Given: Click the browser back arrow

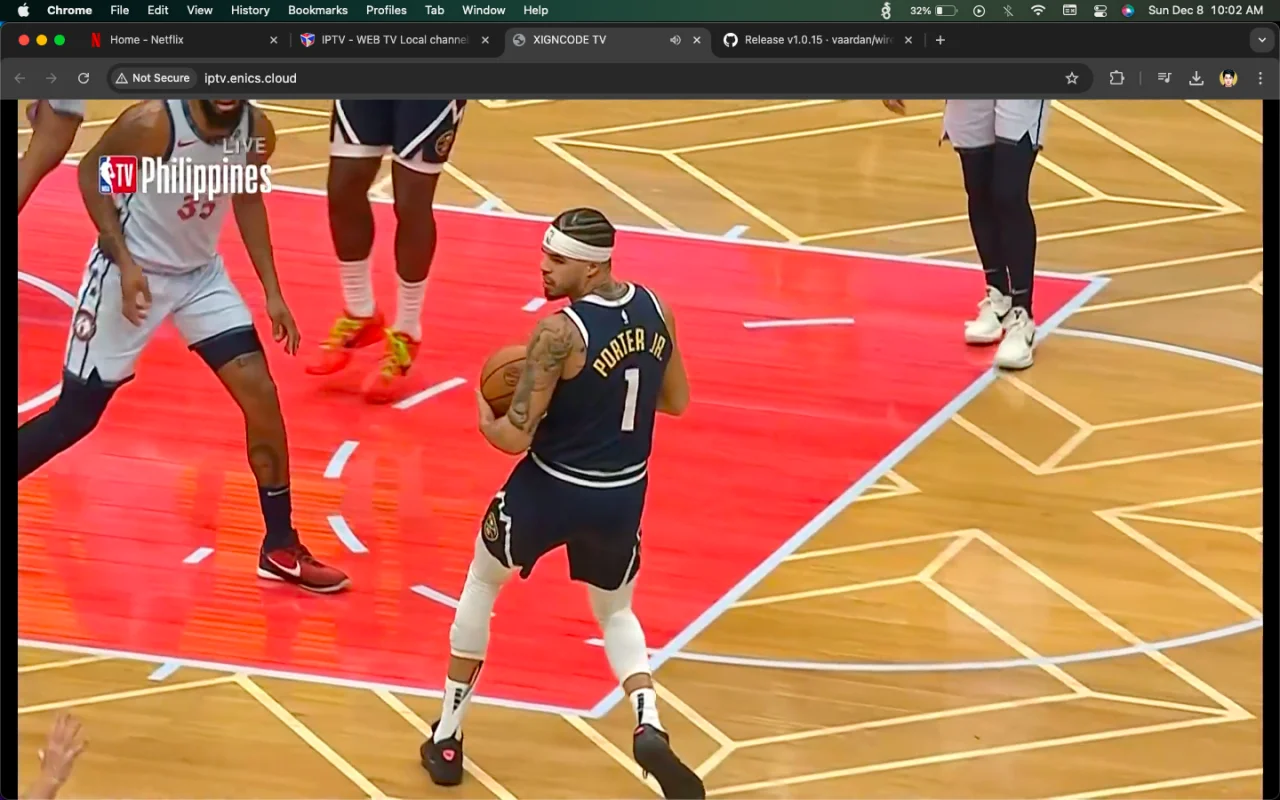Looking at the screenshot, I should (20, 78).
